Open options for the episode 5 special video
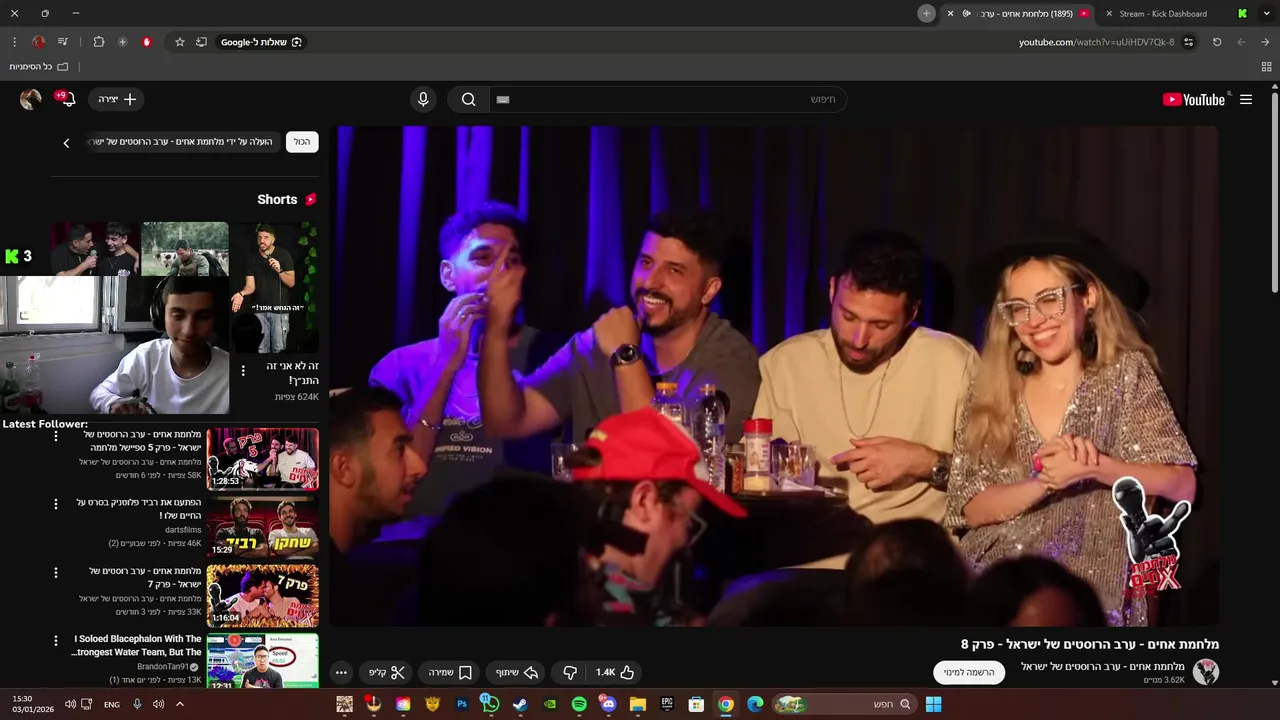This screenshot has width=1280, height=720. pos(56,436)
